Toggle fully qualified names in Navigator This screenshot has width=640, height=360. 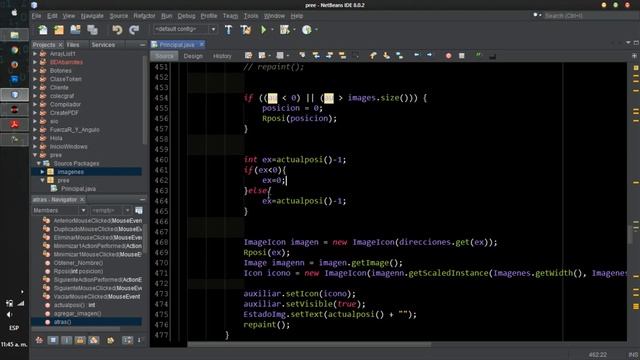coord(111,340)
